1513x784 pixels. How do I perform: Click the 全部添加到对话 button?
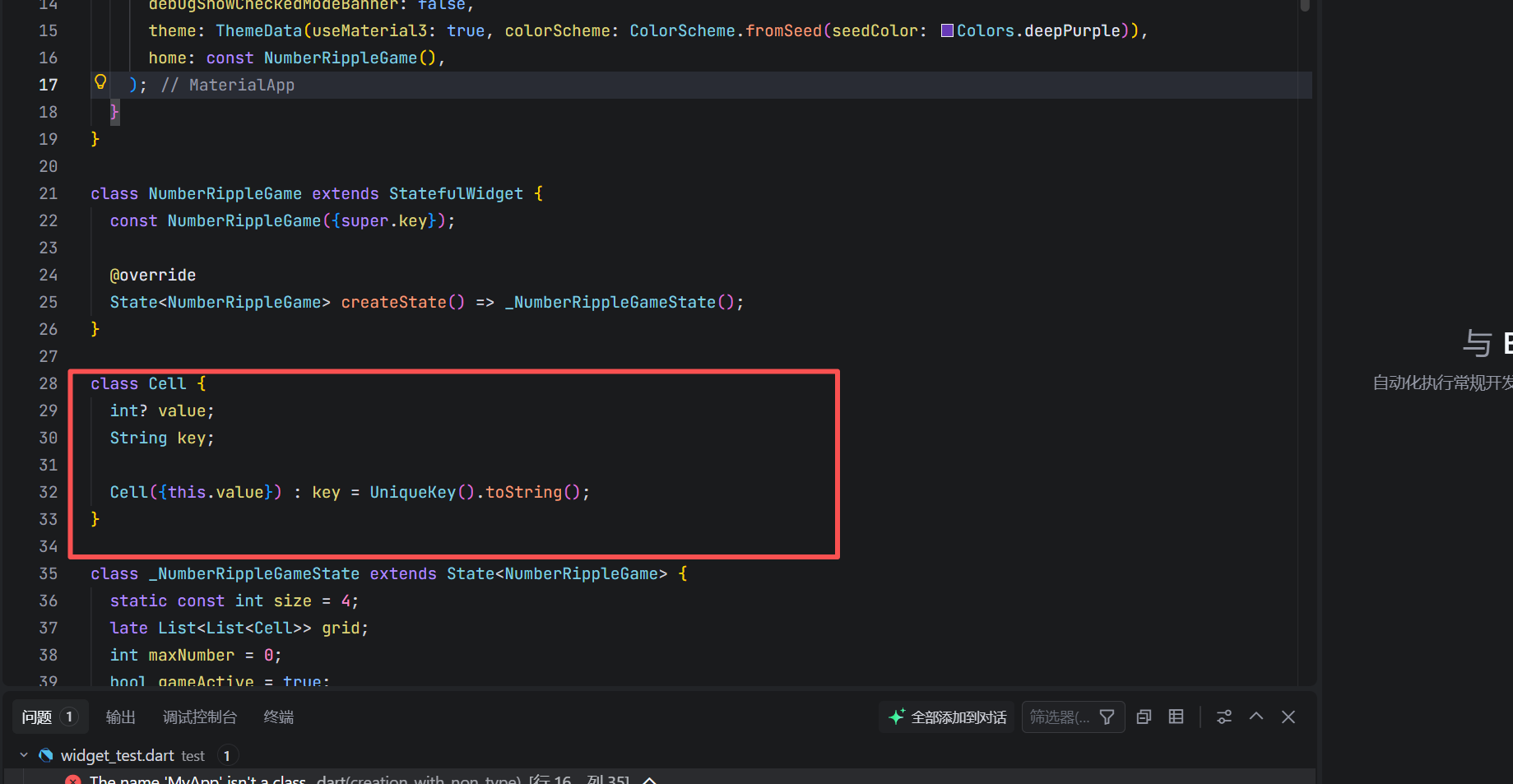[x=947, y=717]
